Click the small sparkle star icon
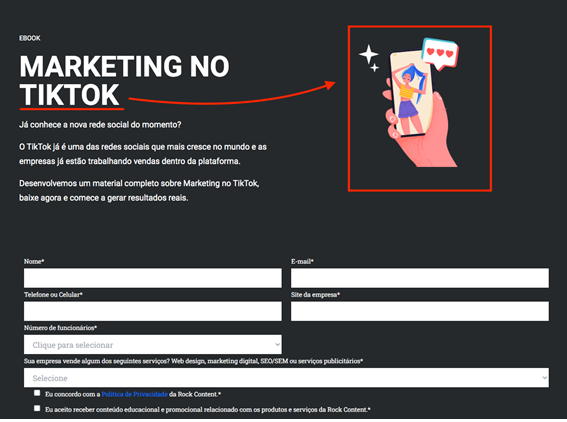 coord(375,68)
